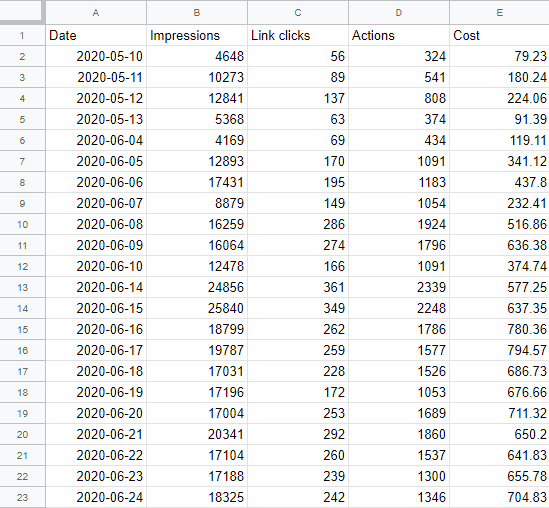549x508 pixels.
Task: Select actions cell showing 2339
Action: pyautogui.click(x=398, y=287)
